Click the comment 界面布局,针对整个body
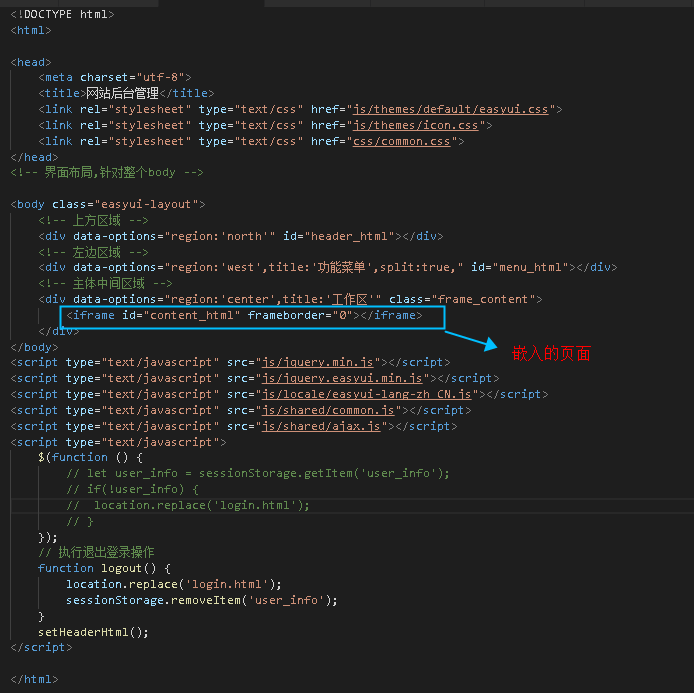The width and height of the screenshot is (694, 693). [107, 172]
